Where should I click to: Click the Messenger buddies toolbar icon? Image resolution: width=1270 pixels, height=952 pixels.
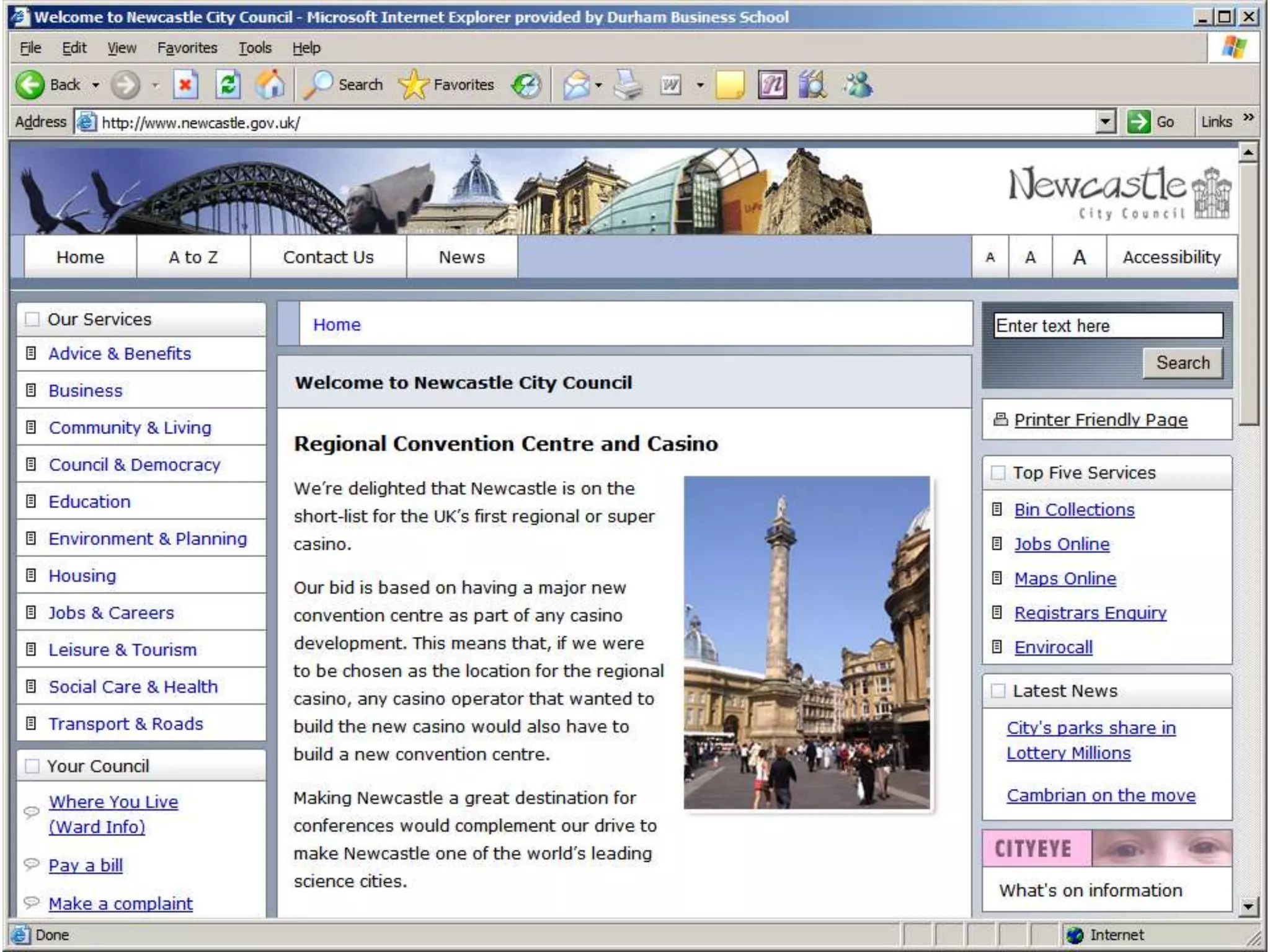(858, 85)
